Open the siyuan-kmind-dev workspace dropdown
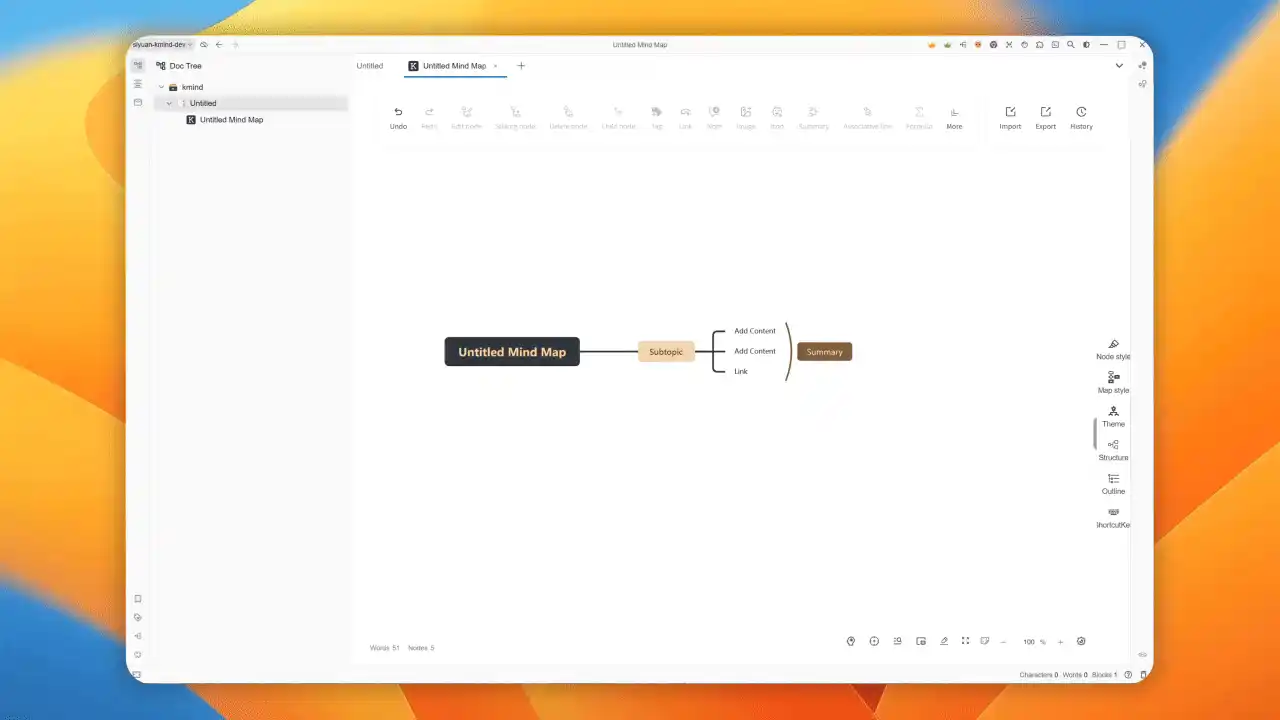Viewport: 1280px width, 720px height. (x=162, y=45)
